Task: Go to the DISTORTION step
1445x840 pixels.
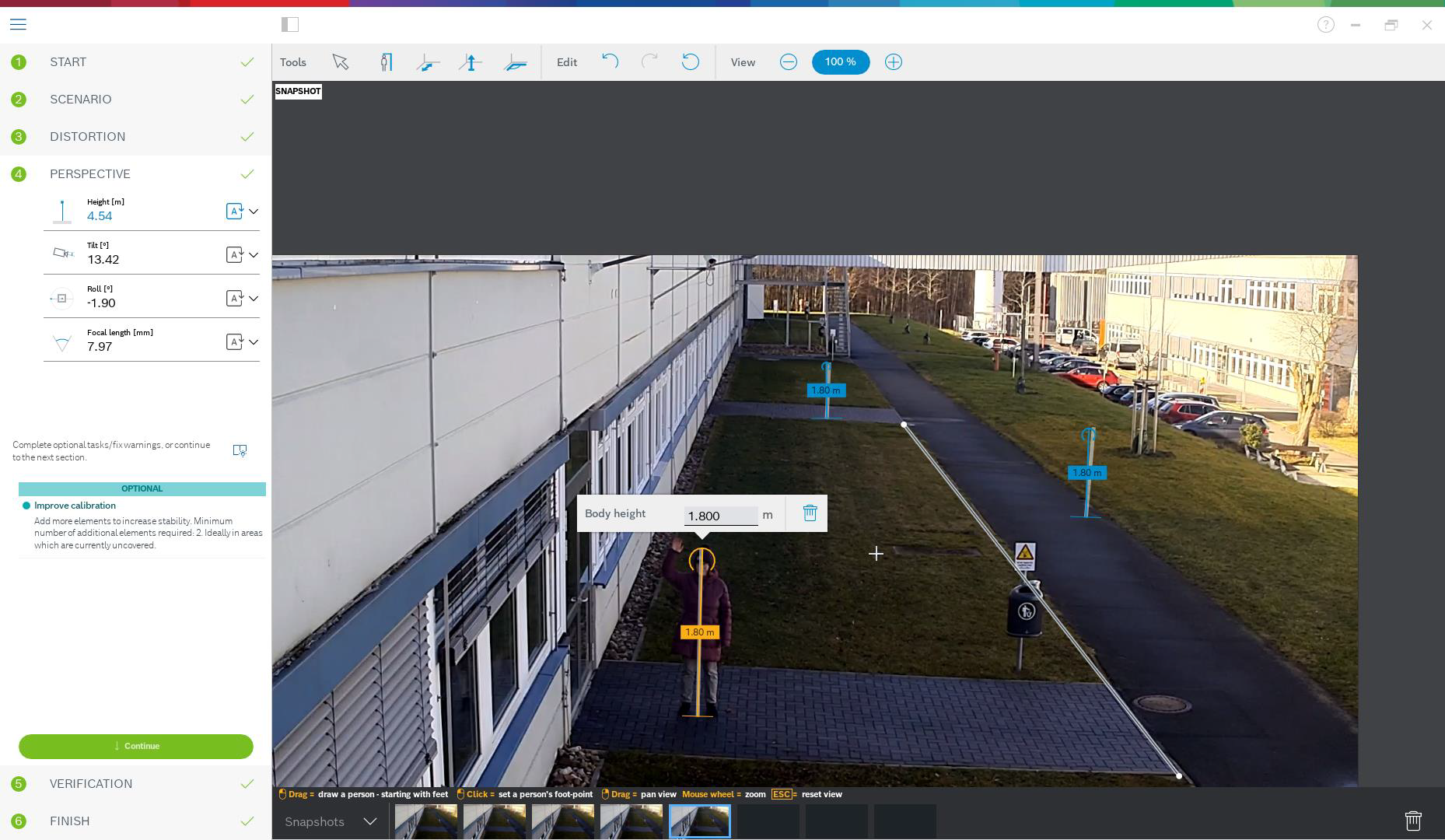Action: (x=87, y=137)
